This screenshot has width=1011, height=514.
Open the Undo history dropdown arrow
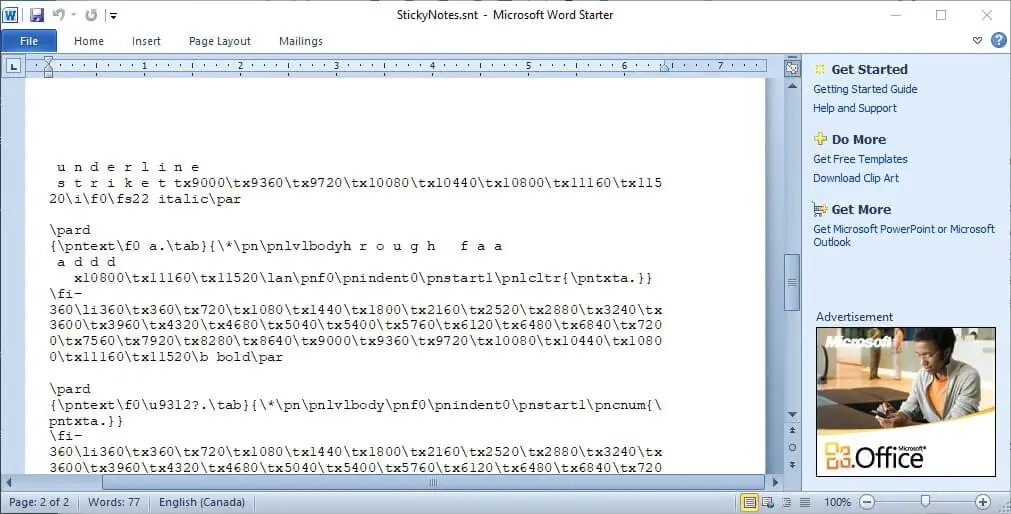[x=74, y=15]
